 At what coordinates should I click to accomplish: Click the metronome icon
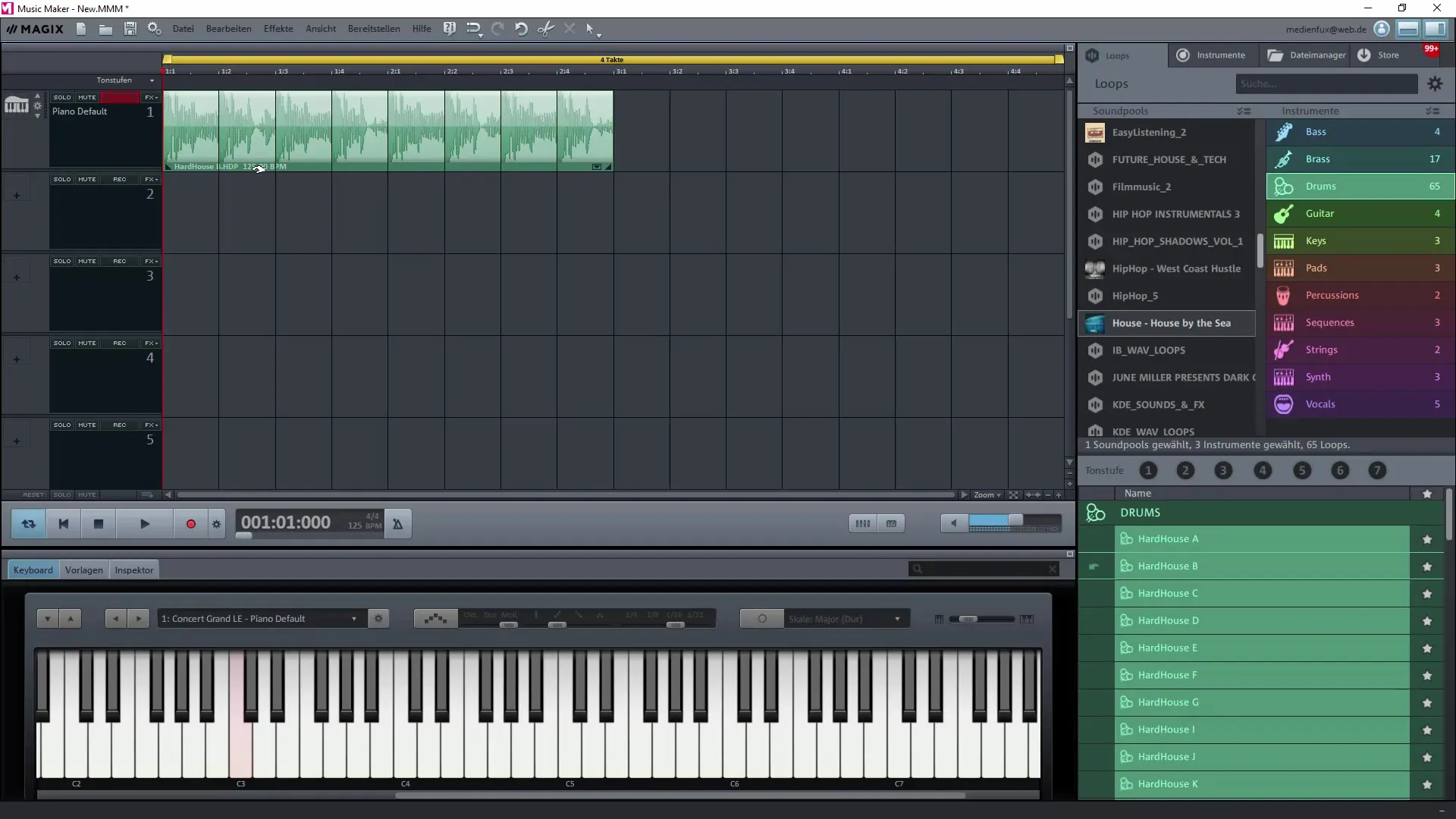[397, 523]
